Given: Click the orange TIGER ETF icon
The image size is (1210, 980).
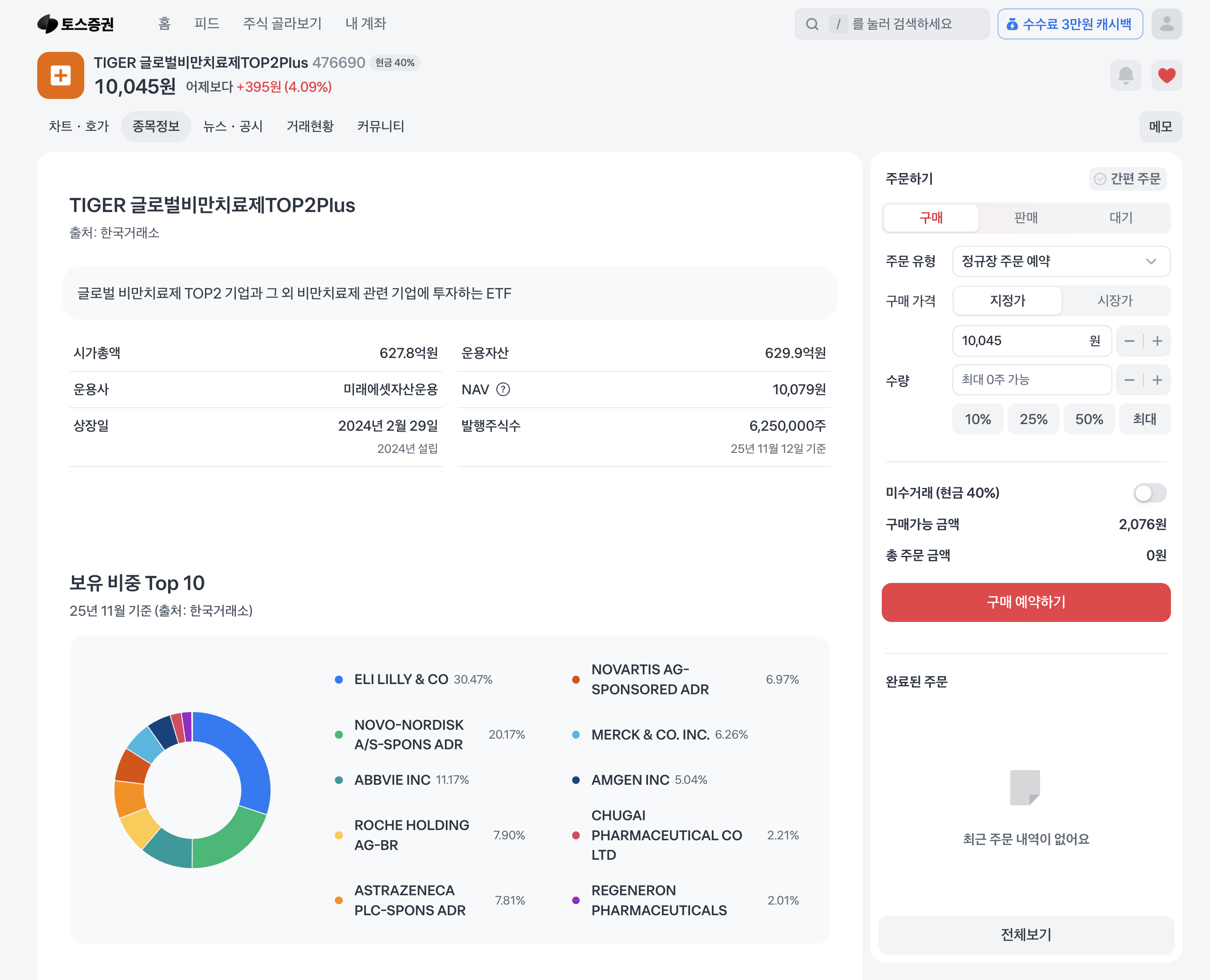Looking at the screenshot, I should 60,75.
